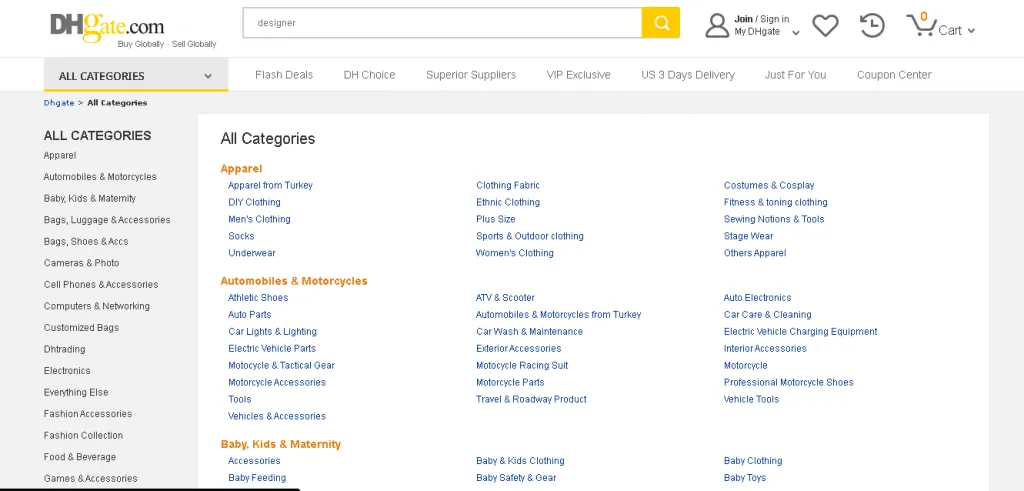
Task: Open Underwear subcategory
Action: point(252,253)
